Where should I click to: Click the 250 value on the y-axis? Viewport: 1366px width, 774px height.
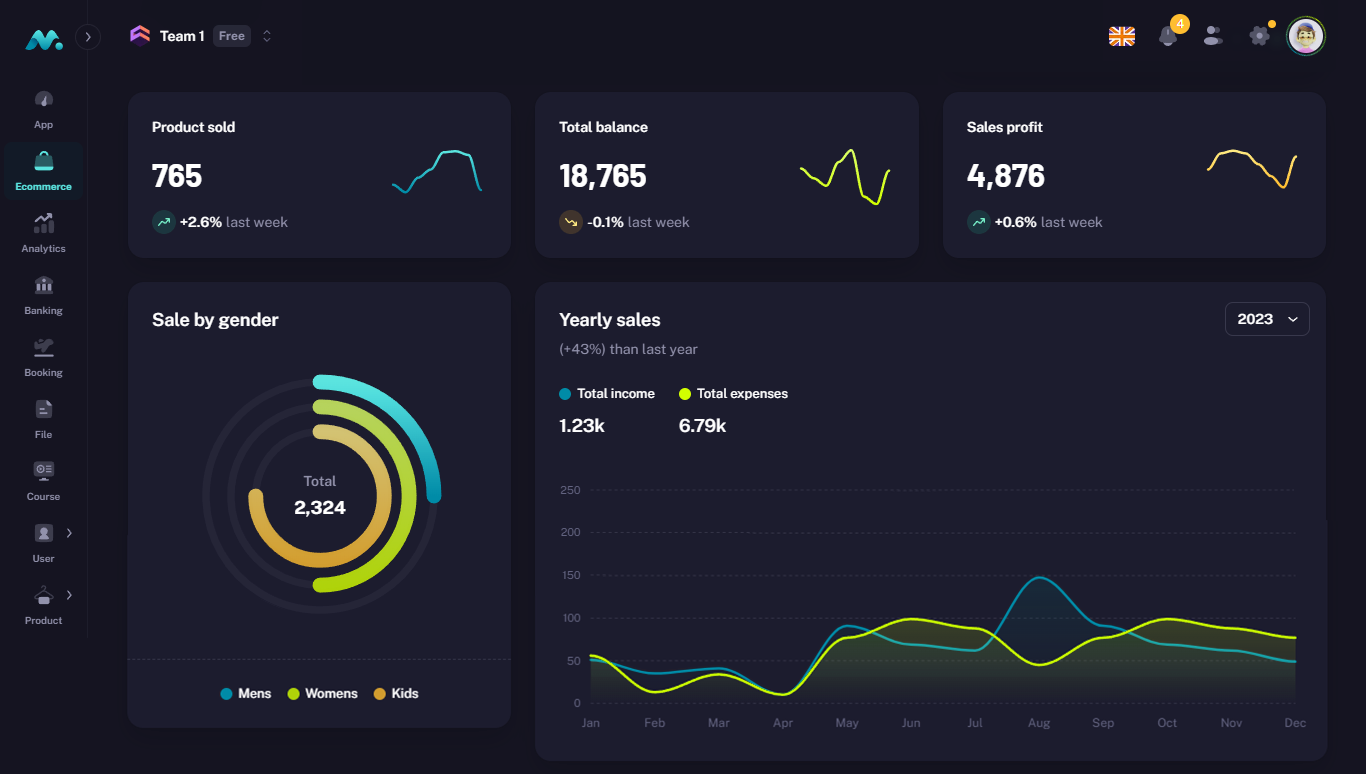pyautogui.click(x=570, y=490)
